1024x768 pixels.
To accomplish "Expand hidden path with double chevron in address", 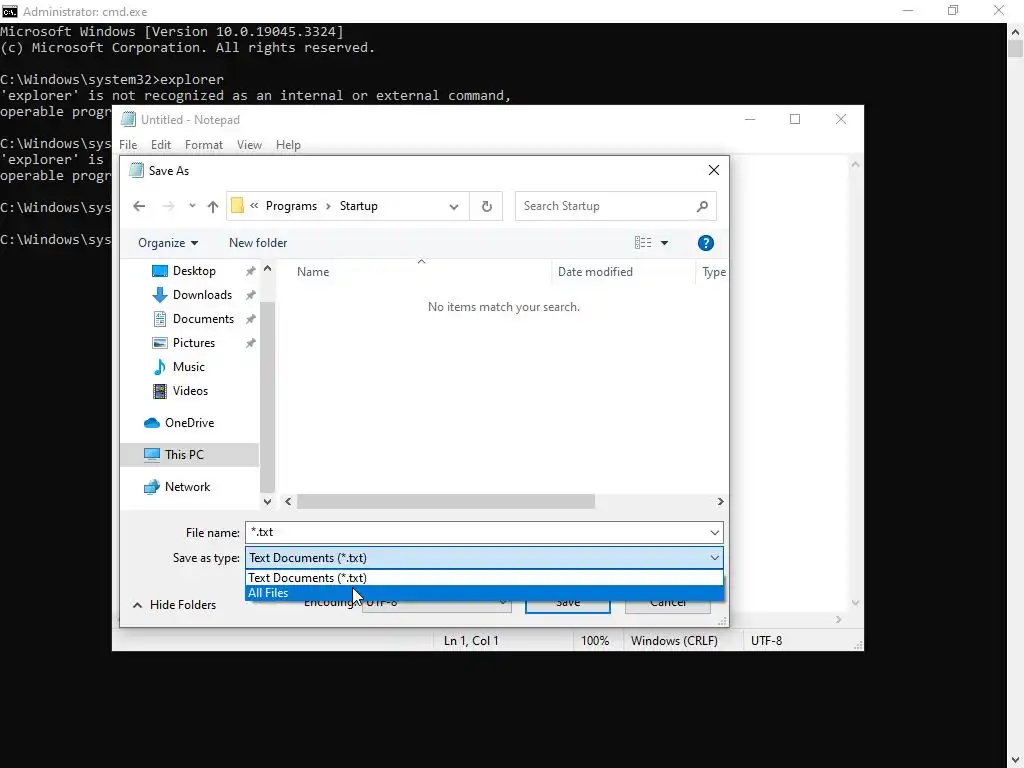I will click(x=254, y=206).
